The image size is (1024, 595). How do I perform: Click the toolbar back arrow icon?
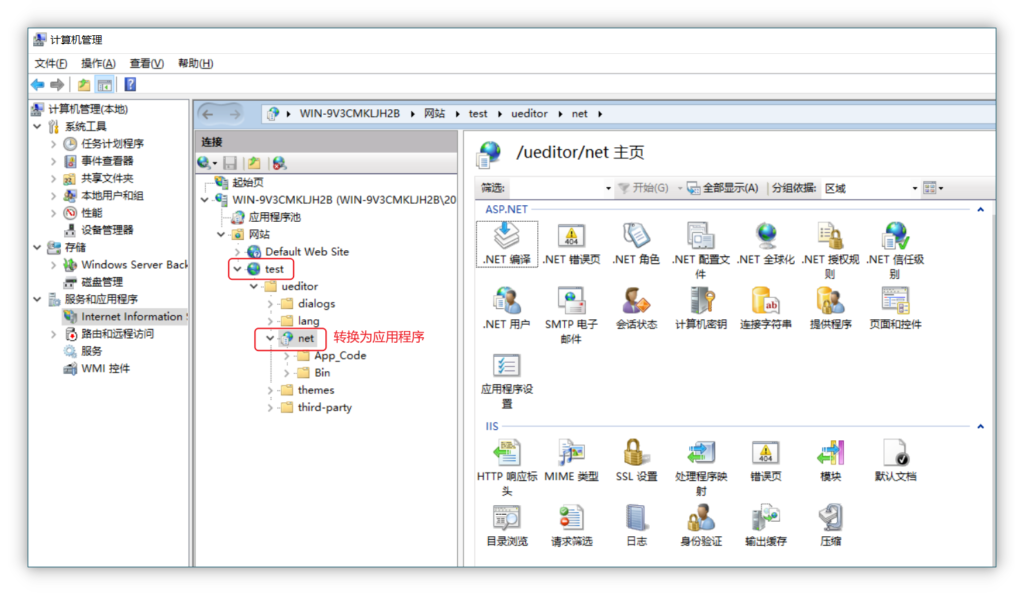click(38, 84)
